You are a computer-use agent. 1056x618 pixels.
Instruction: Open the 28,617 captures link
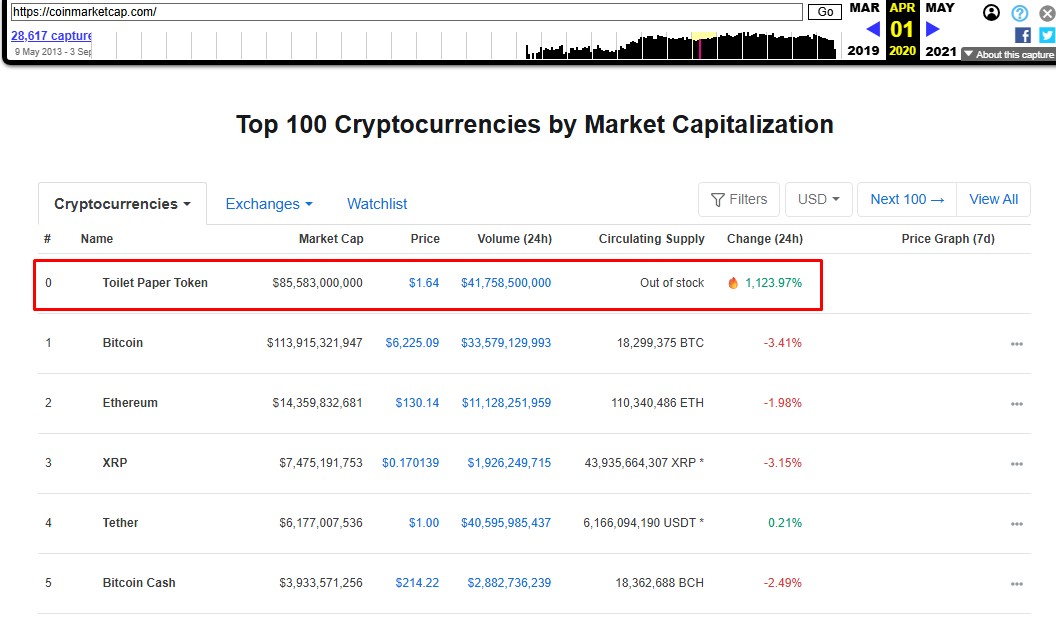[51, 36]
